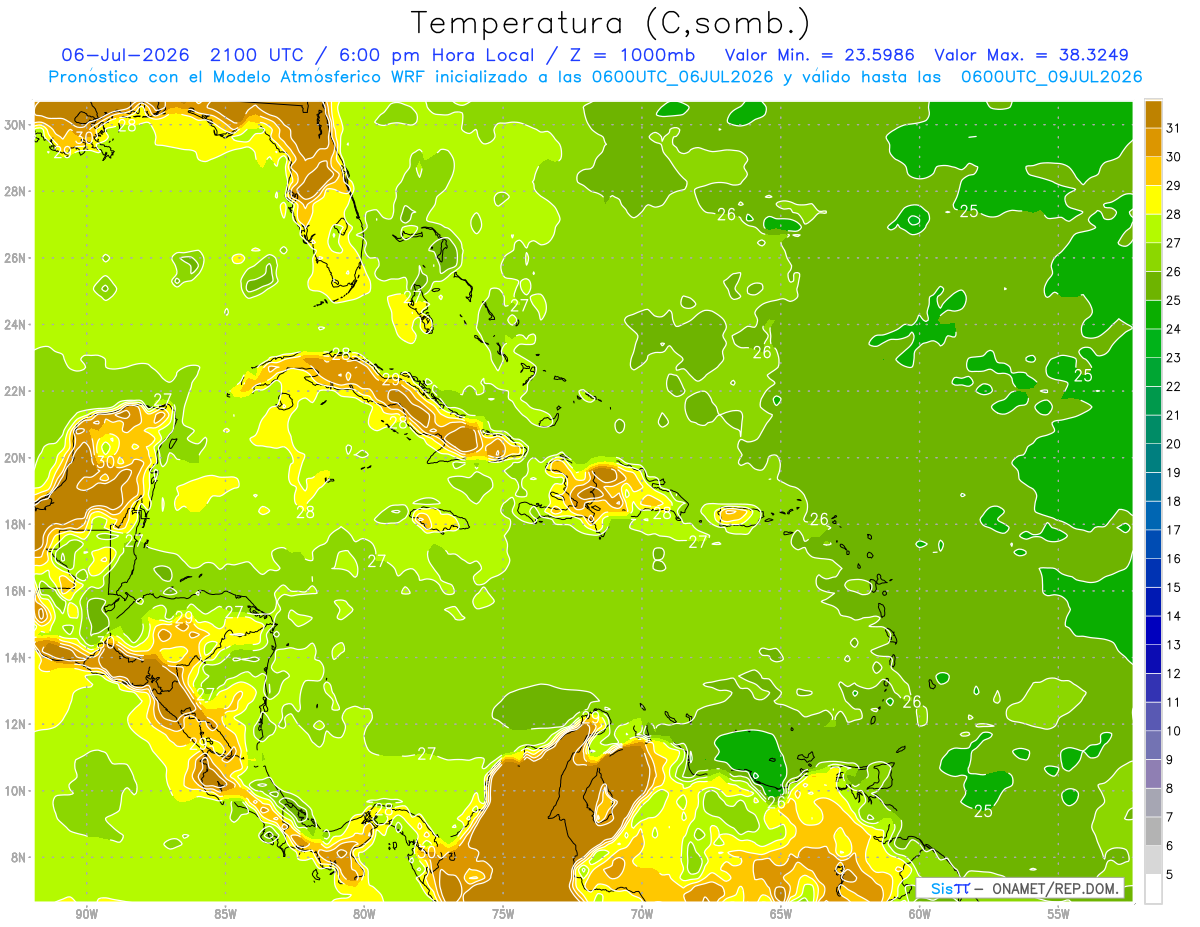This screenshot has width=1200, height=927.
Task: Click the 65W longitude axis label
Action: point(781,914)
